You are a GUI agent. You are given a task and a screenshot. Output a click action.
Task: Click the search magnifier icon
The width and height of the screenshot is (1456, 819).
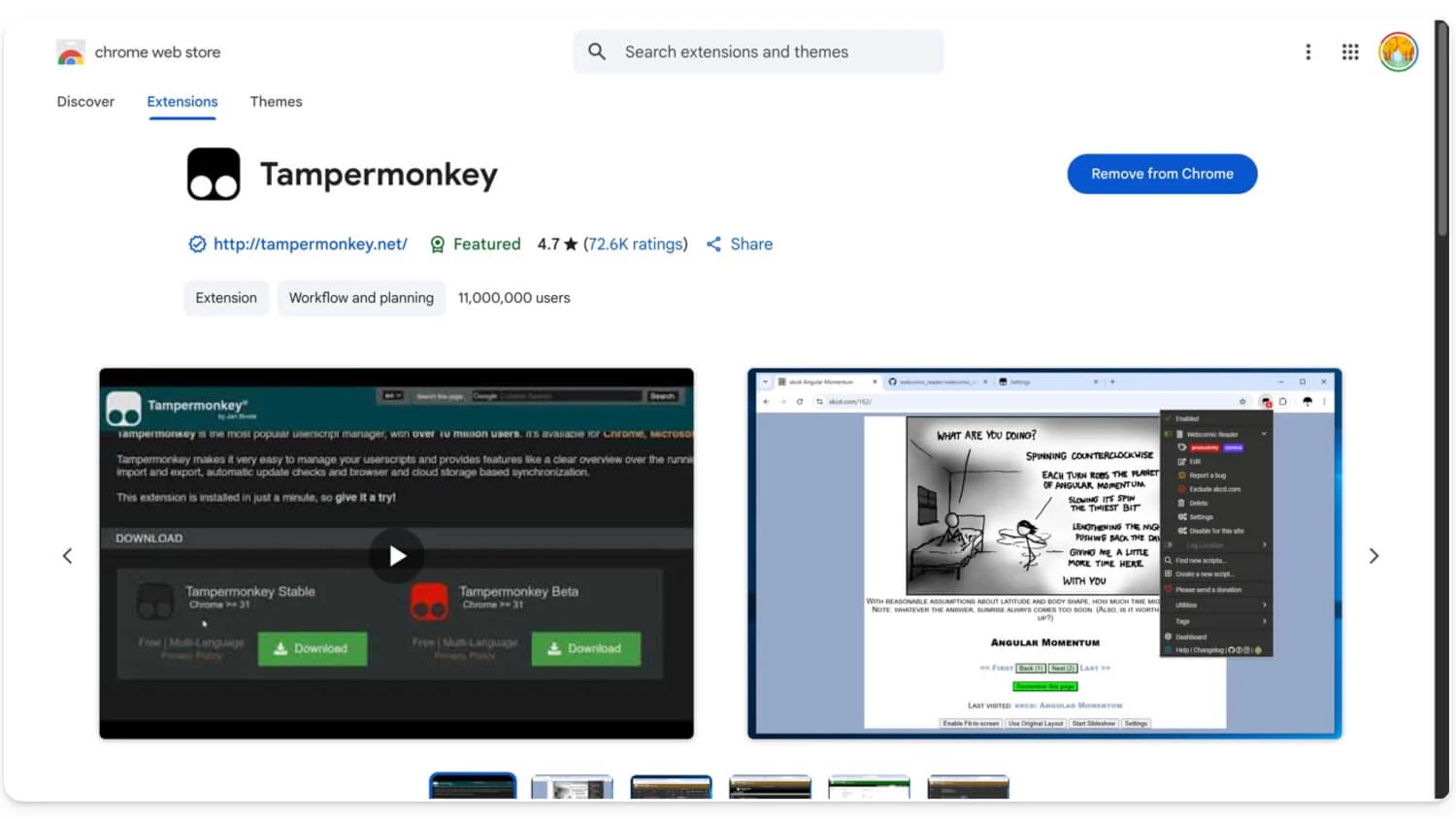(x=596, y=51)
